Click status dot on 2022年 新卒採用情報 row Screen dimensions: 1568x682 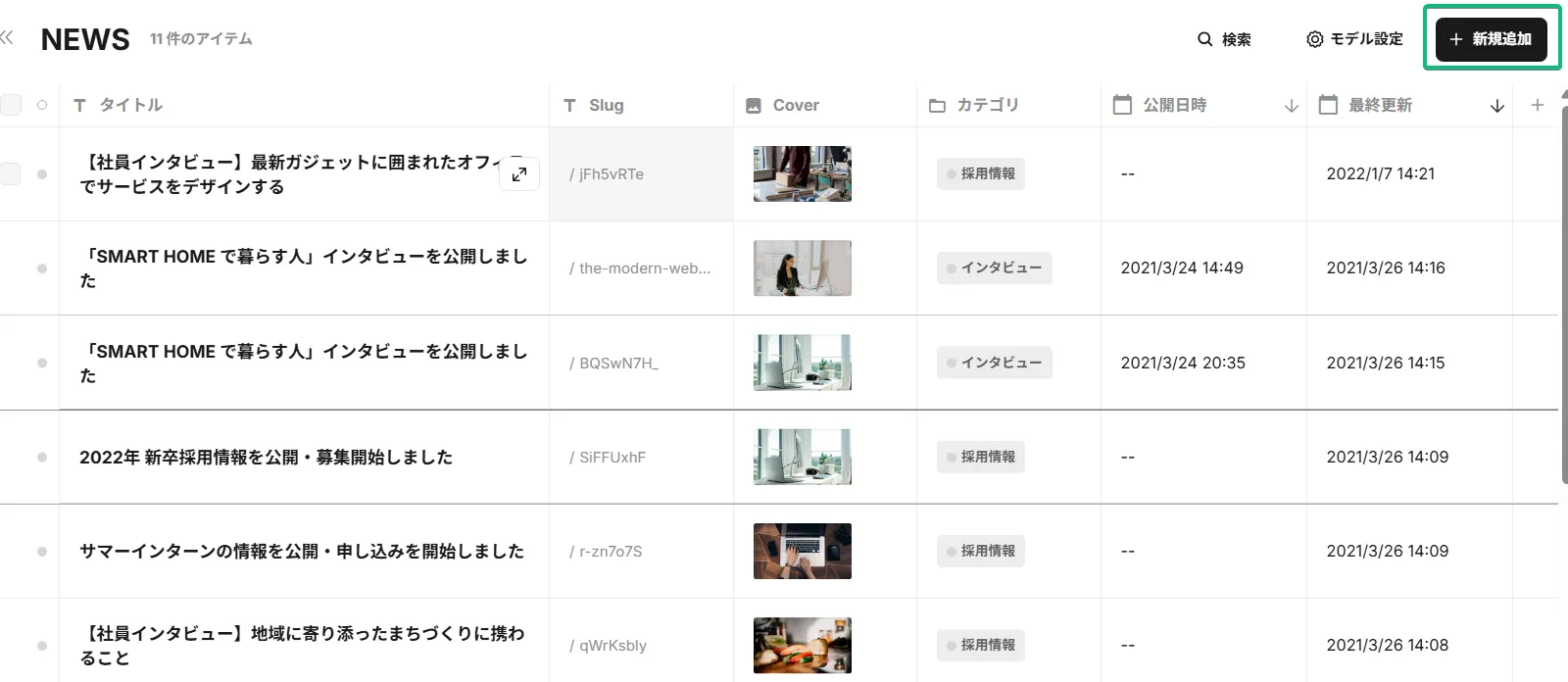coord(42,458)
